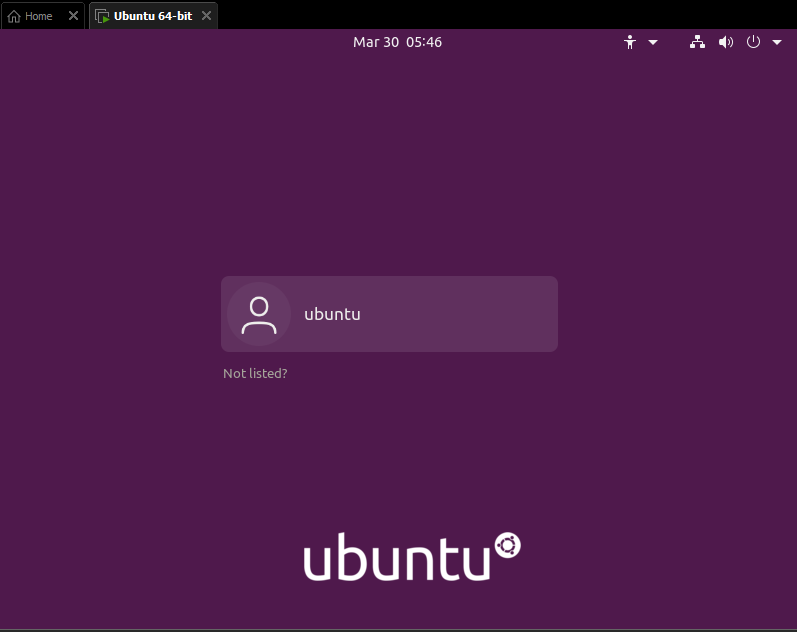Click the Home tab house icon
Image resolution: width=797 pixels, height=632 pixels.
pos(14,16)
